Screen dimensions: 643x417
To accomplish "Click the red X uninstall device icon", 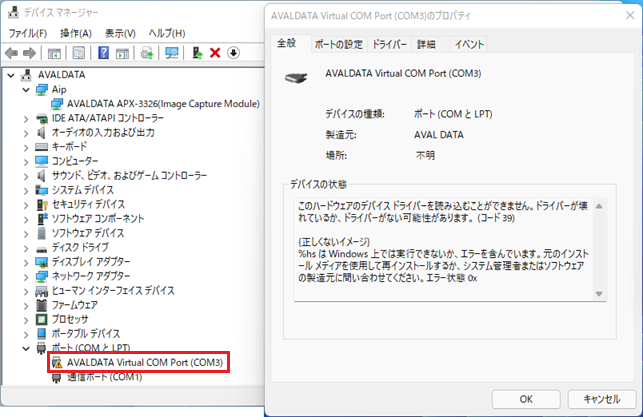I will [215, 53].
